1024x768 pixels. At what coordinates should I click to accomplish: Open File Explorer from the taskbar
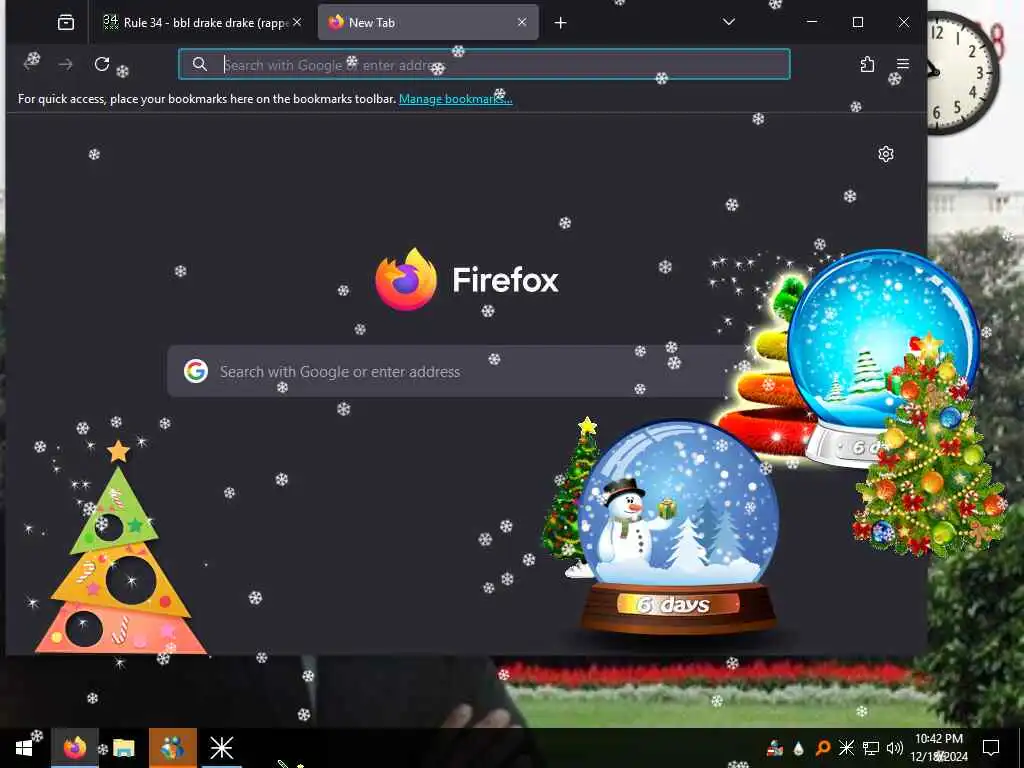(x=123, y=748)
